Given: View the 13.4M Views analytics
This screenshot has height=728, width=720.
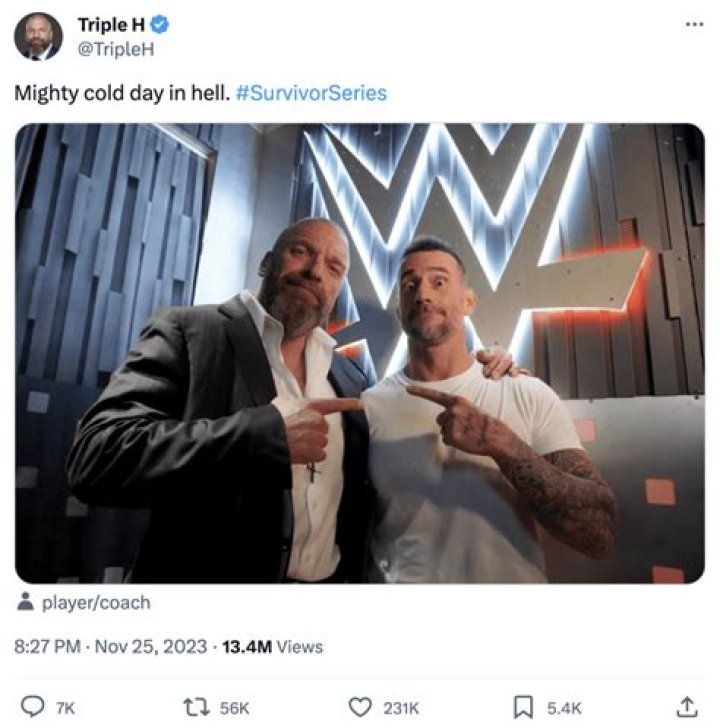Looking at the screenshot, I should [272, 647].
